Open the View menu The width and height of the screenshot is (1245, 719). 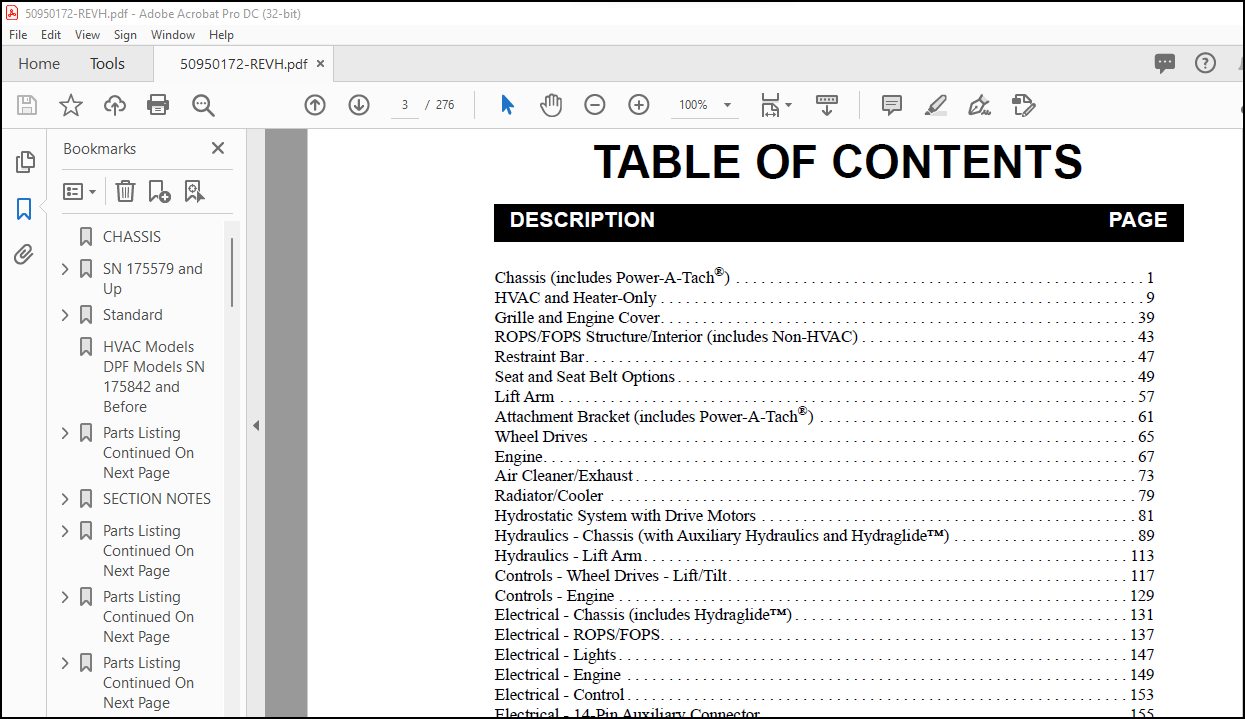[x=88, y=35]
